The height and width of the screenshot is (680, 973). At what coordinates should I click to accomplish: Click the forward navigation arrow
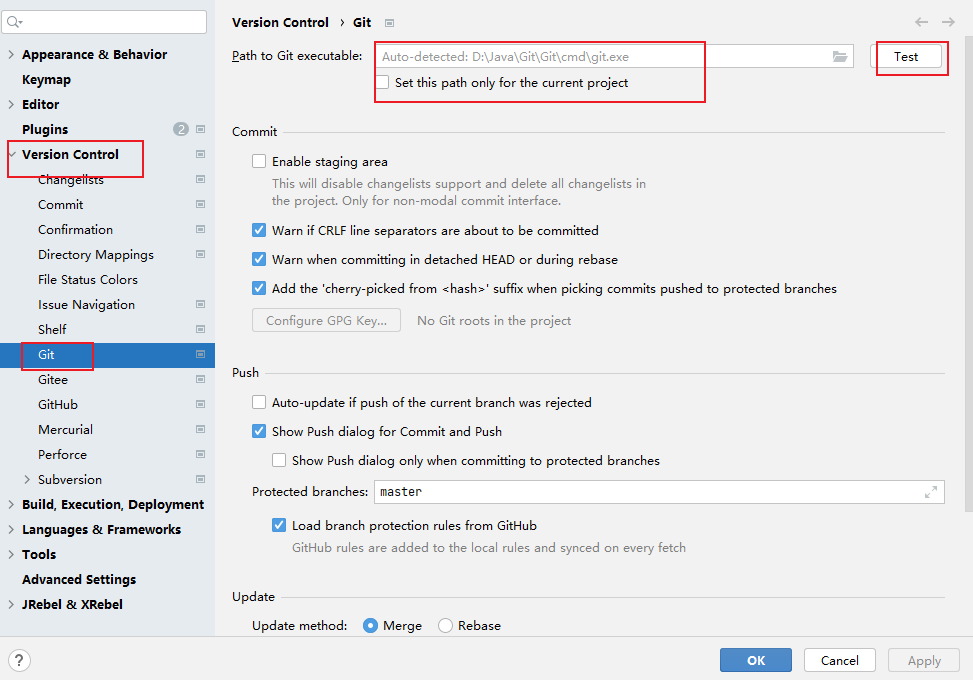tap(948, 22)
